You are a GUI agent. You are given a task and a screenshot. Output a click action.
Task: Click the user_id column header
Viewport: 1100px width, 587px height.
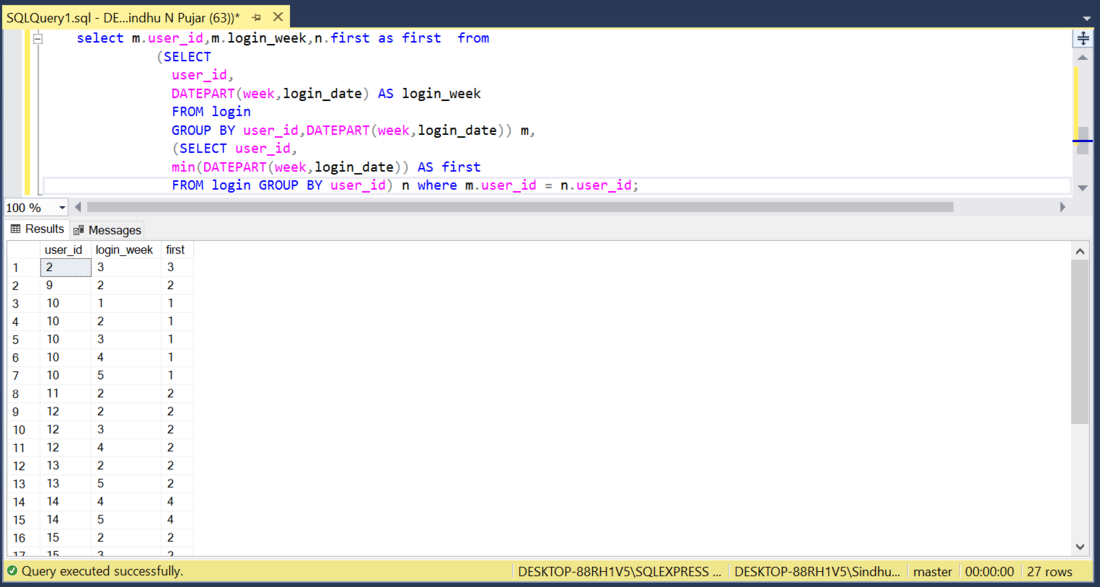[x=66, y=250]
